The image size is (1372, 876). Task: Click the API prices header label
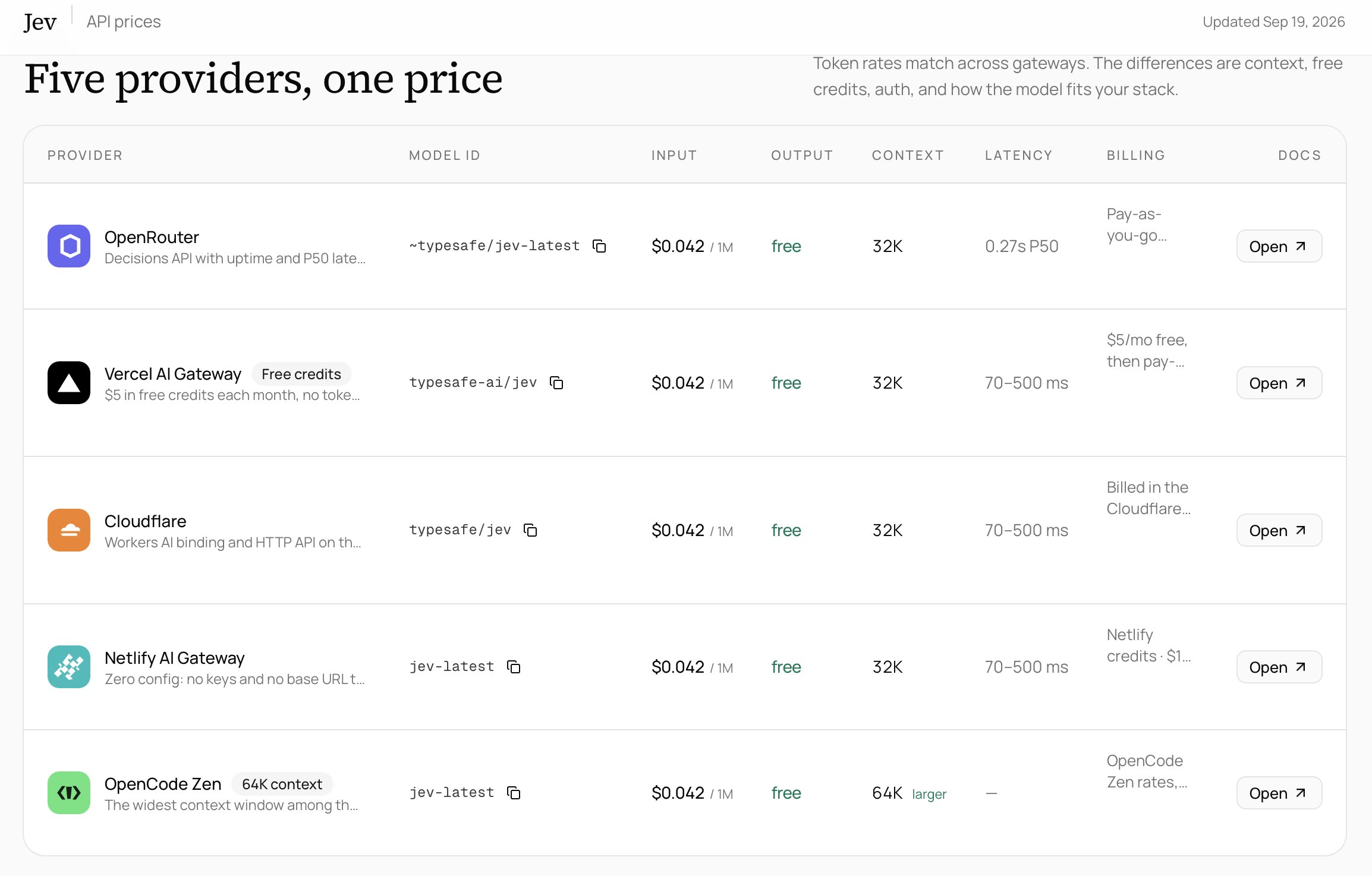pos(124,22)
